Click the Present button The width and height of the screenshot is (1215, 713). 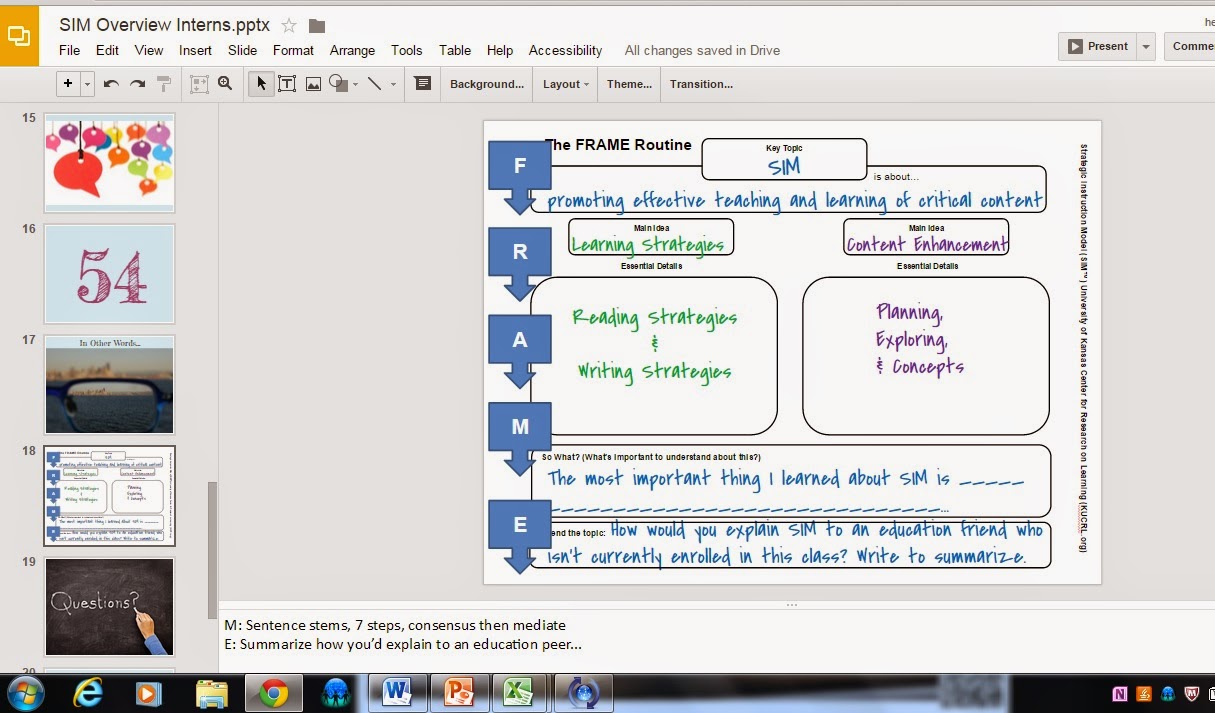(1097, 46)
